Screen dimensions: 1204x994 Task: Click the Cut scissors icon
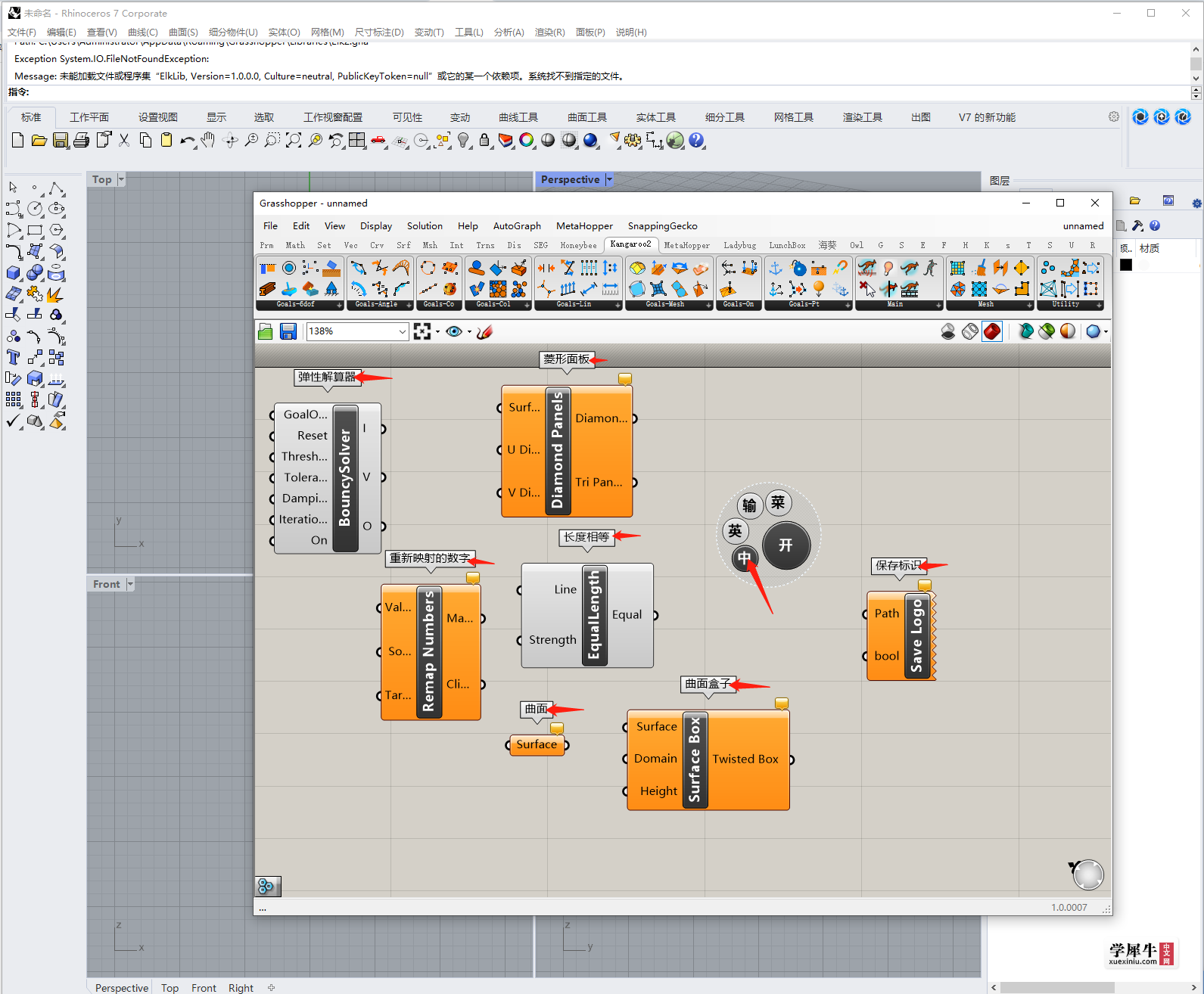point(124,140)
